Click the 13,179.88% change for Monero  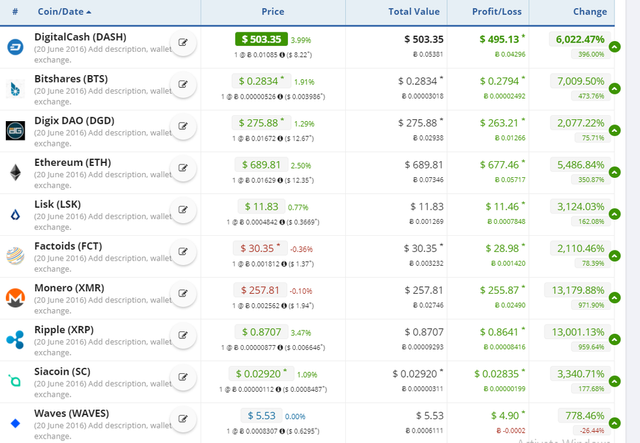click(578, 290)
